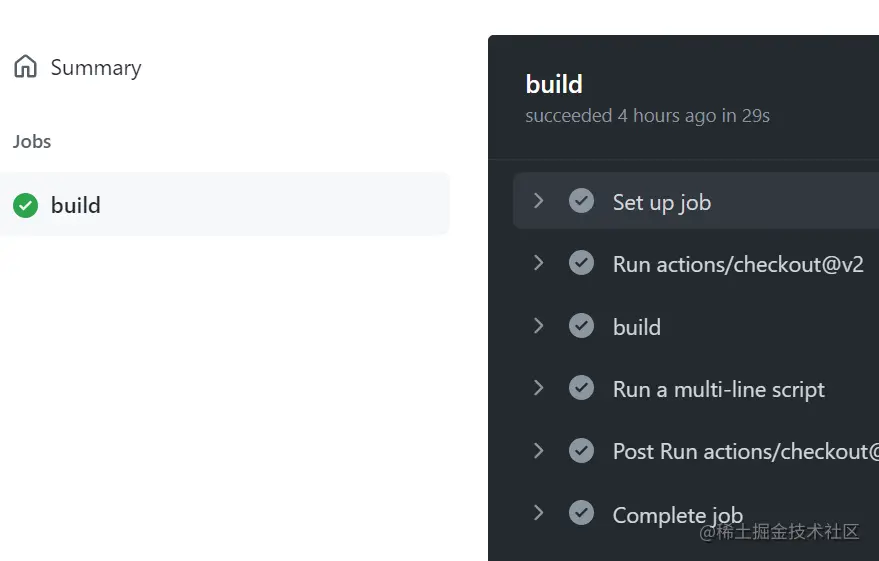
Task: Expand the Run actions/checkout@v2 step chevron
Action: (x=539, y=263)
